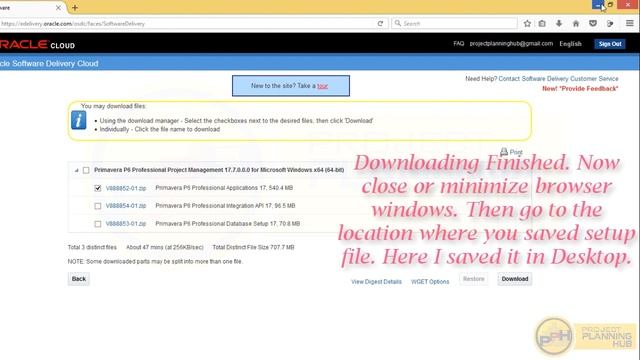Check the V888853-01.zip checkbox
The height and width of the screenshot is (360, 640).
[98, 224]
